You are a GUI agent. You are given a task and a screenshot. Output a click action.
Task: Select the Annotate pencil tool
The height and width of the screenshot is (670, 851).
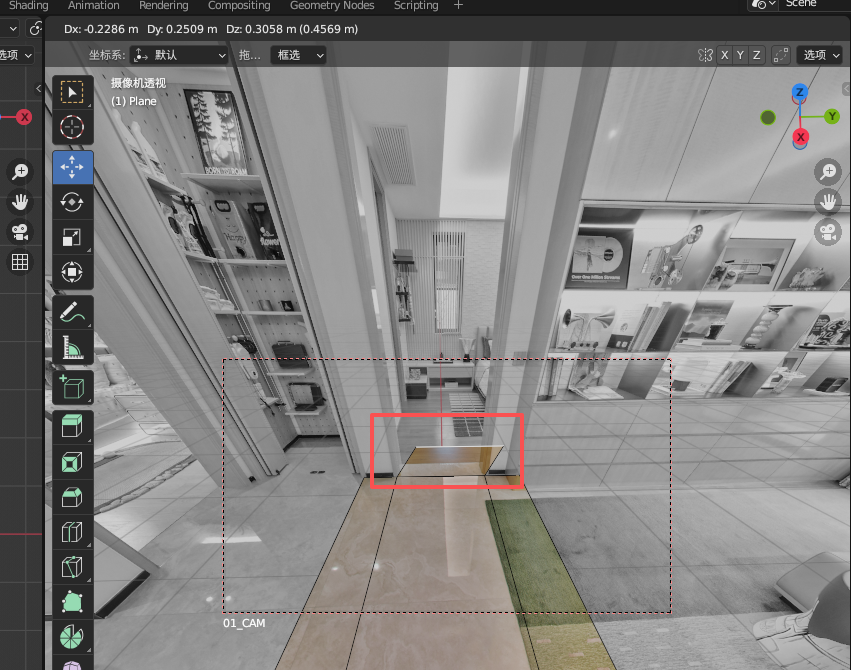[x=73, y=312]
